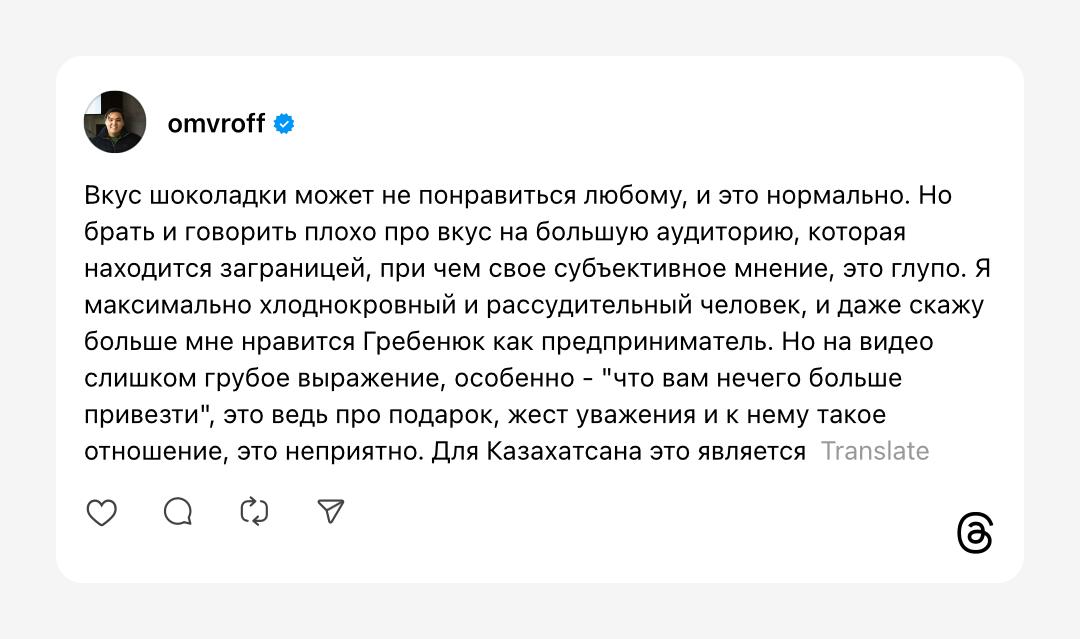Click the blue verified badge next to omvroff
The image size is (1080, 639).
(284, 124)
